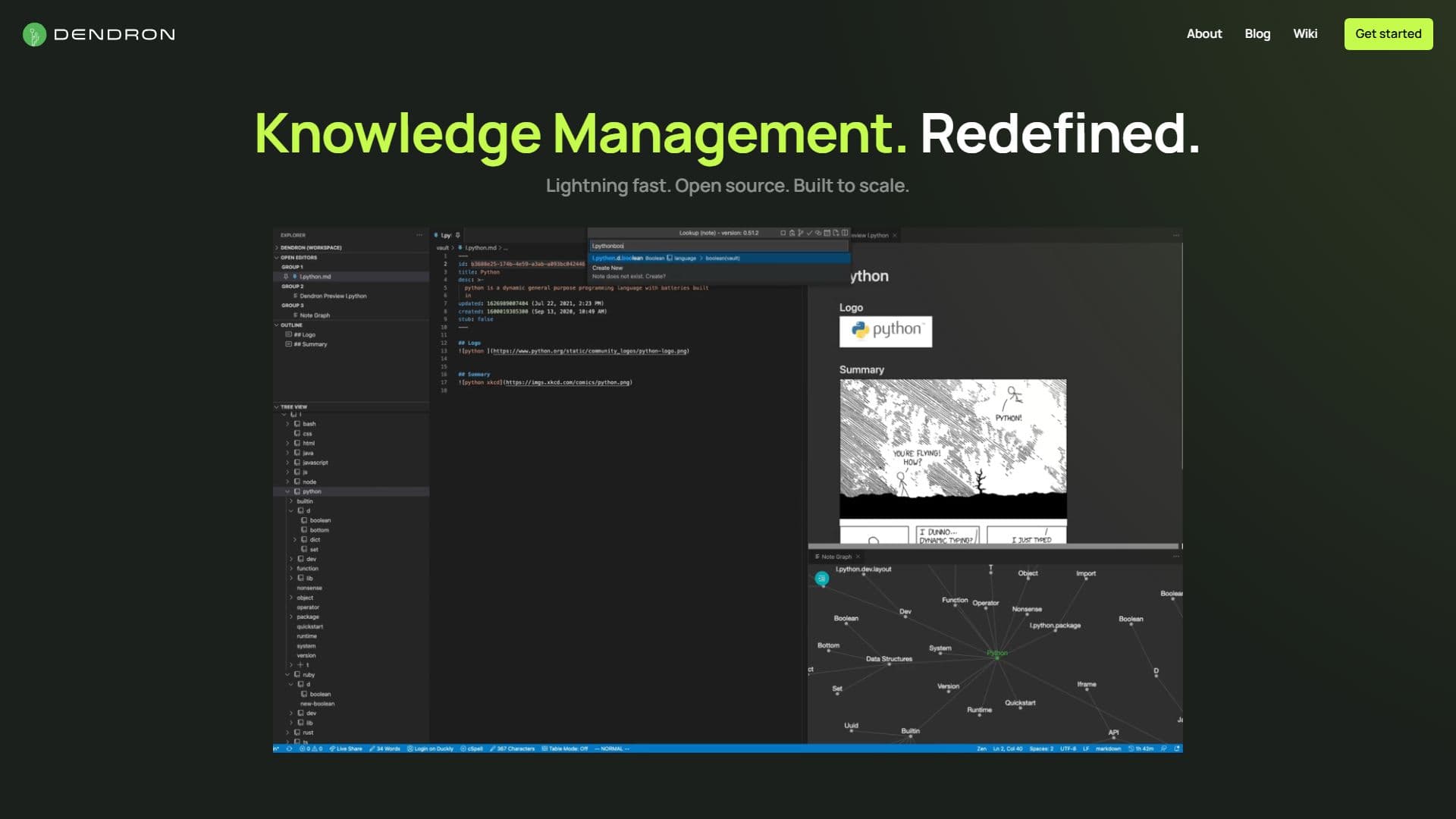Click vault in the editor breadcrumb
Screen dimensions: 1456x819
tap(442, 248)
